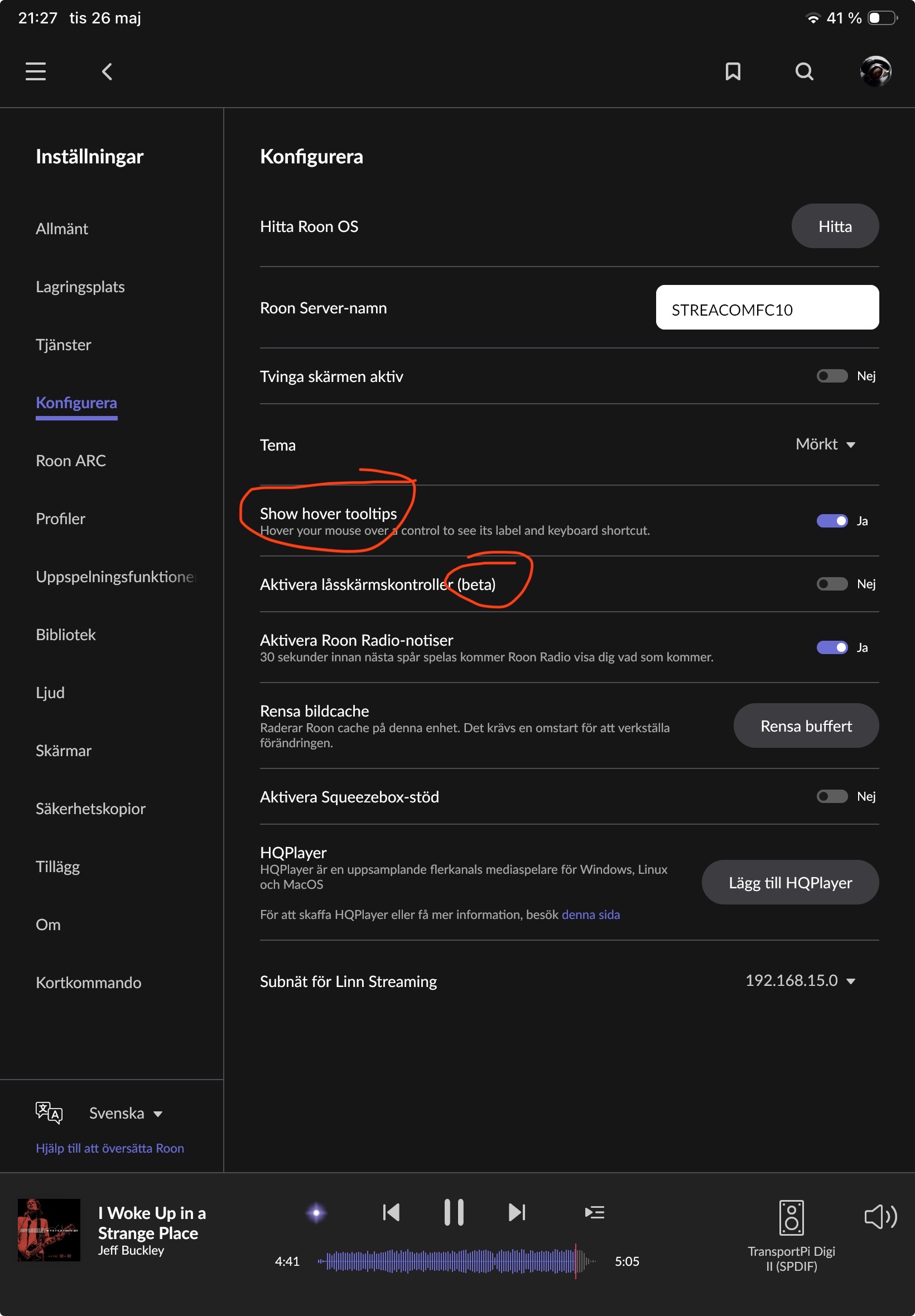This screenshot has width=915, height=1316.
Task: Select TransportPi Digi II zone icon
Action: pos(791,1217)
